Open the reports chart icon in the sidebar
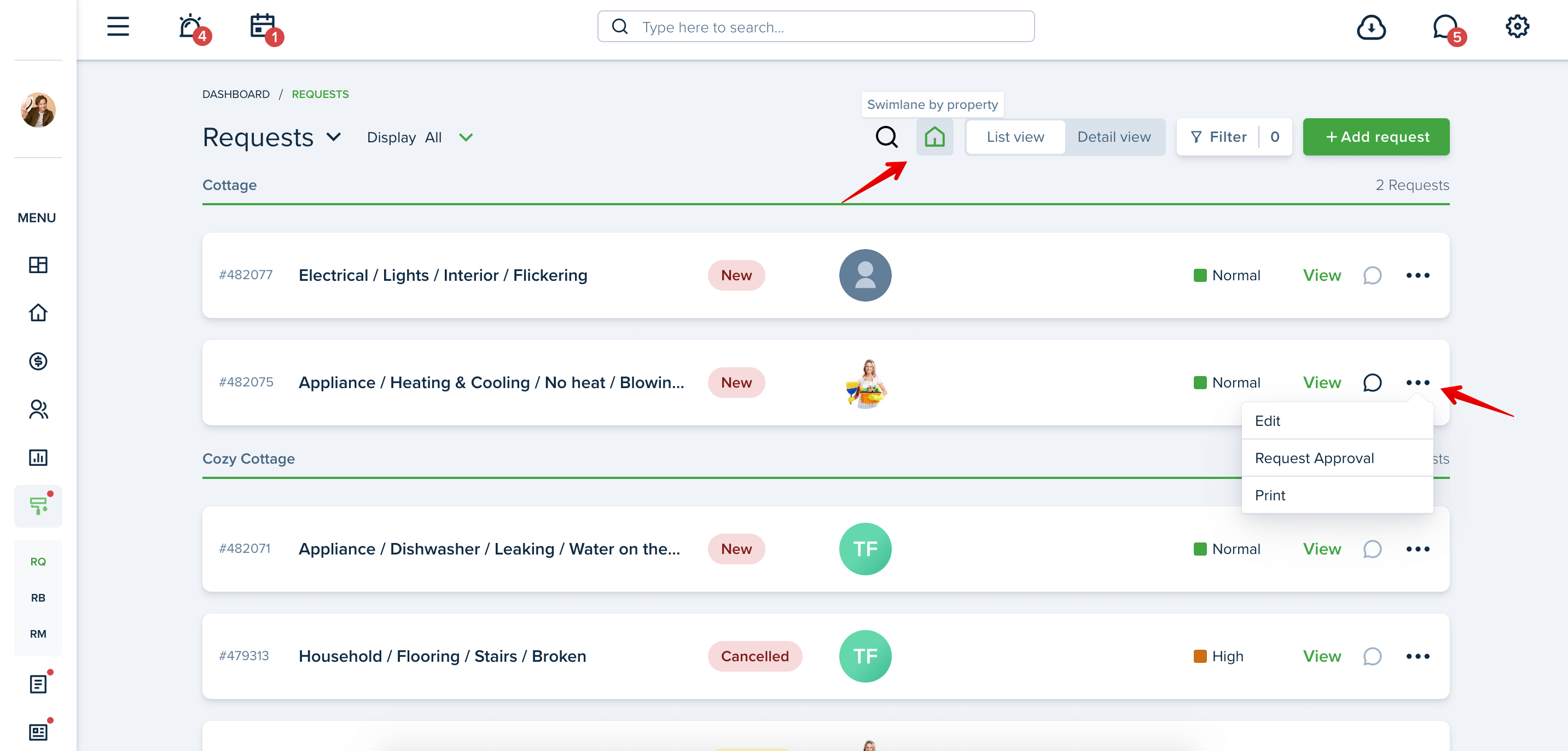This screenshot has width=1568, height=751. [x=38, y=458]
